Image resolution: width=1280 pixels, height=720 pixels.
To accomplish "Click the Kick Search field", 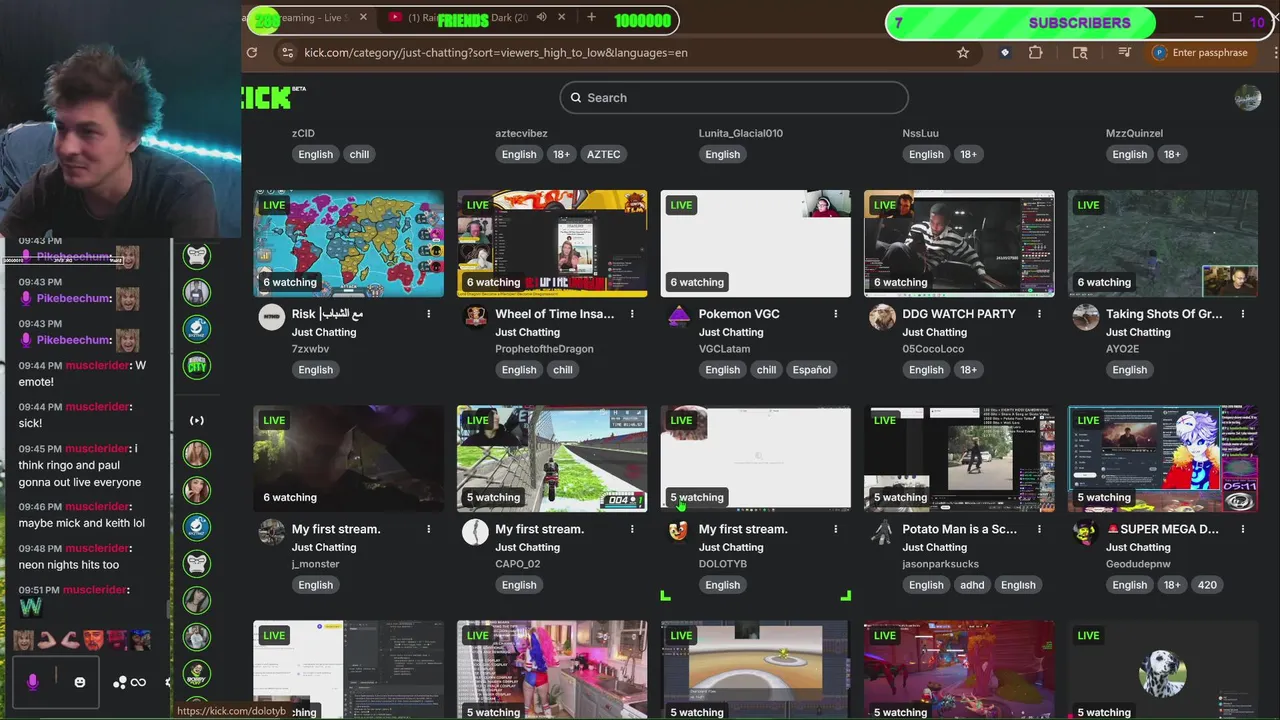I will coord(734,98).
